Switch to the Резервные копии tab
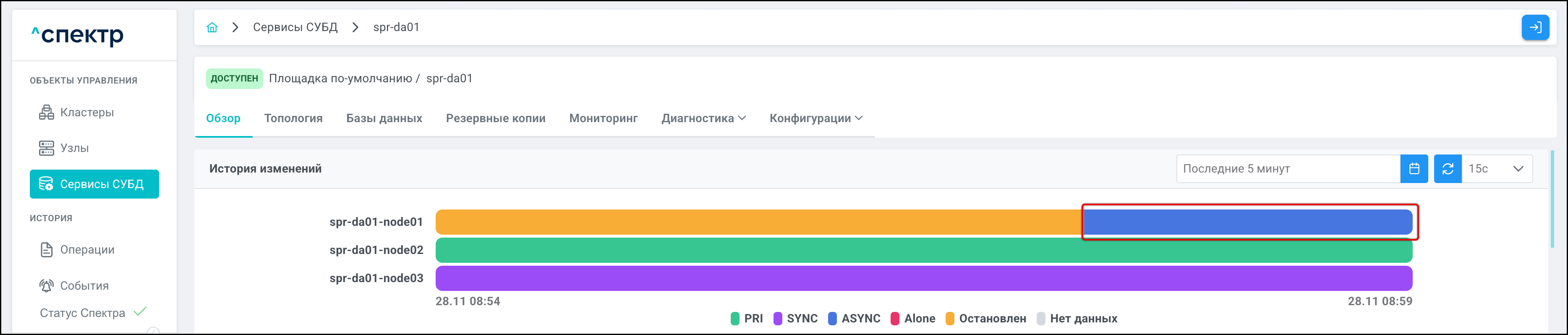 click(x=496, y=118)
